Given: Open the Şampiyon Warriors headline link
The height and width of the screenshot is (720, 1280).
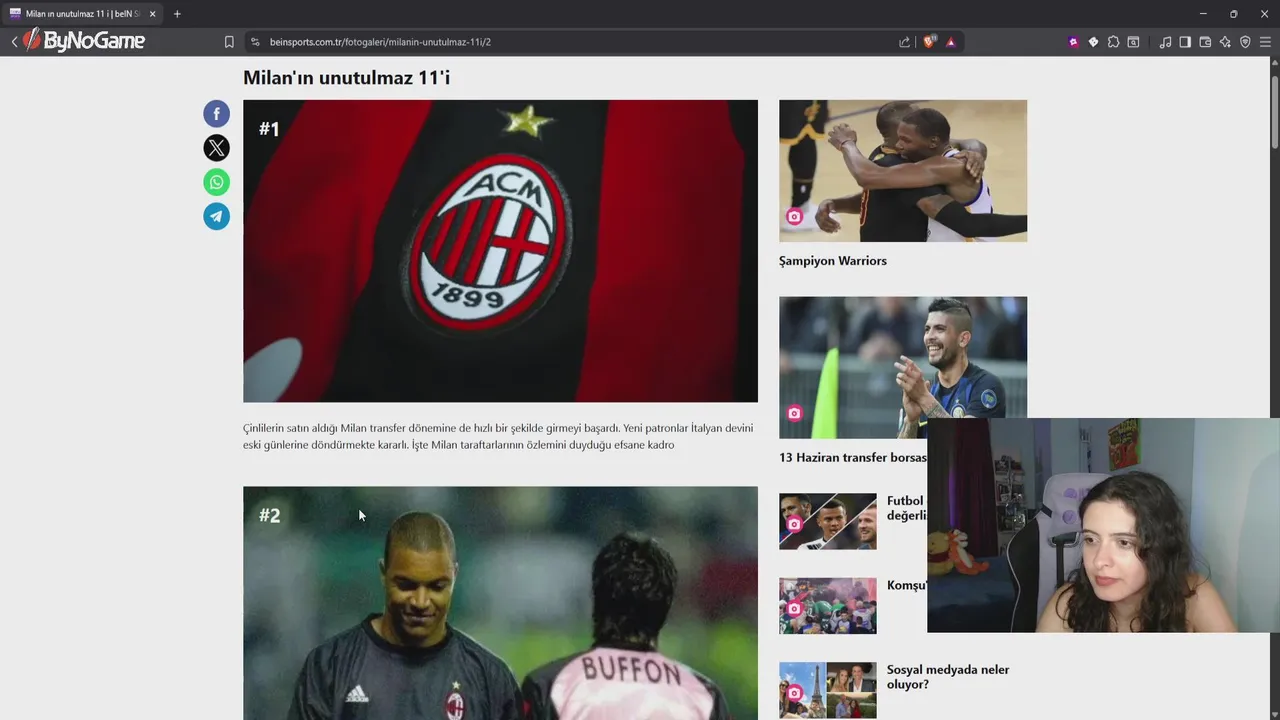Looking at the screenshot, I should point(832,261).
